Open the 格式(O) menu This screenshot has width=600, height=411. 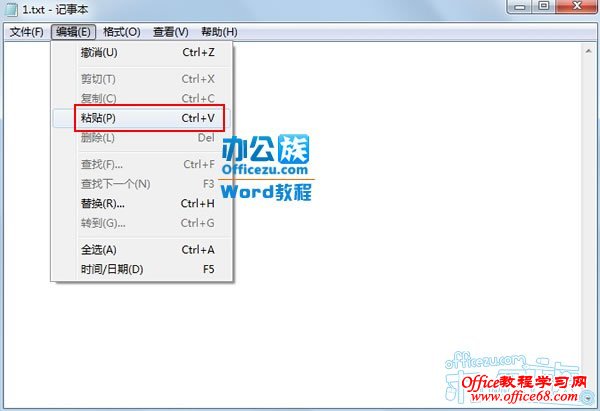point(122,32)
